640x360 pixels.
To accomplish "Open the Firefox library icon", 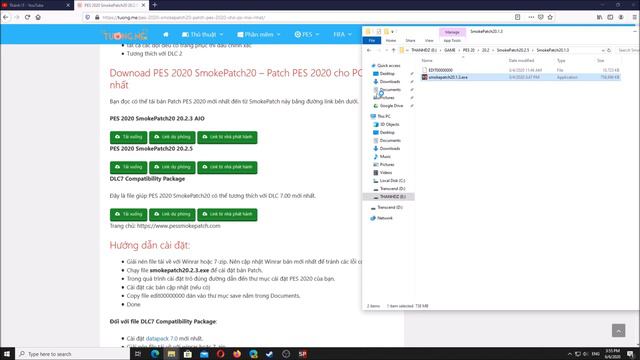I will pyautogui.click(x=599, y=17).
